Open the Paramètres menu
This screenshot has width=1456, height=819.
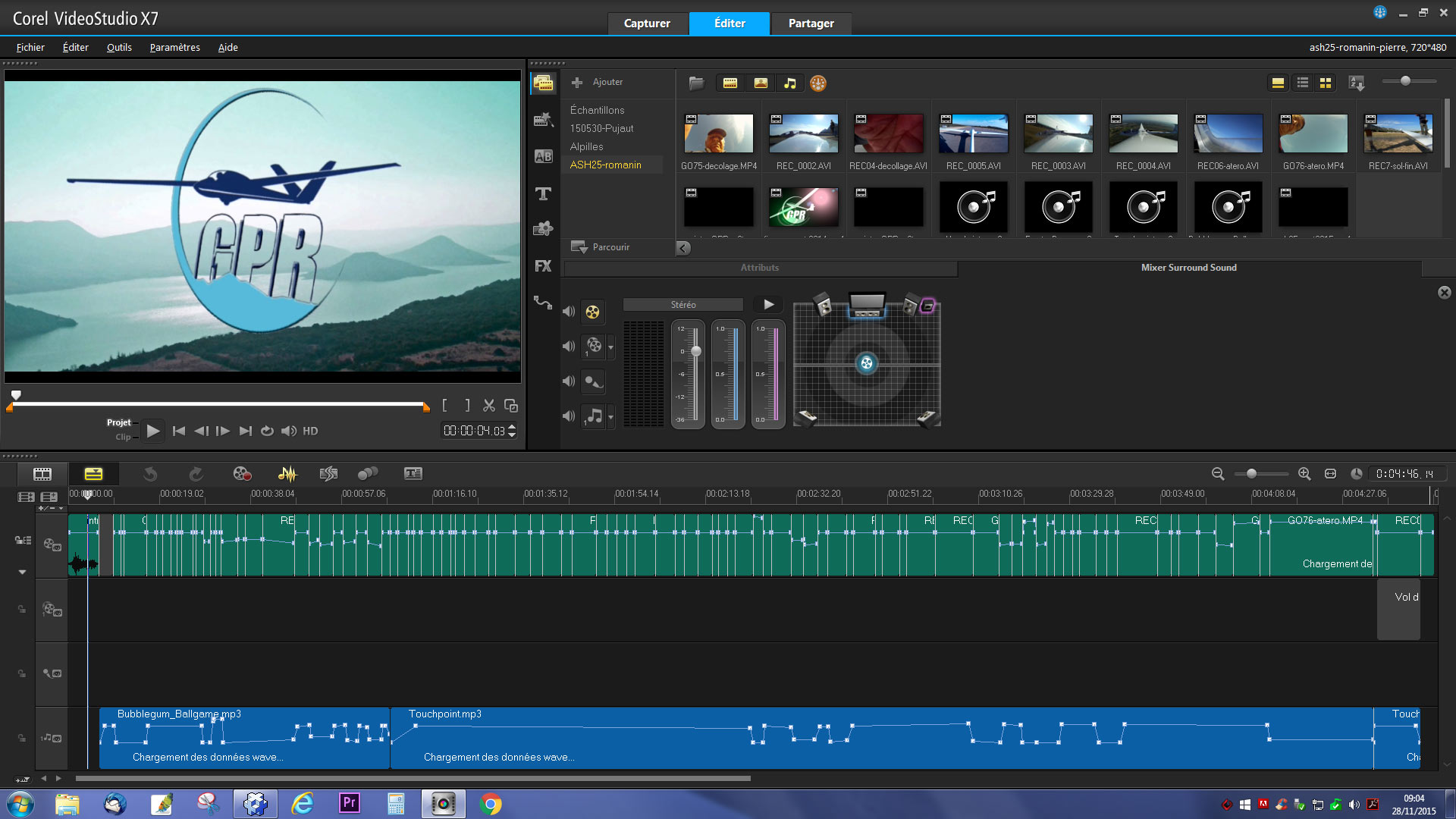tap(174, 47)
